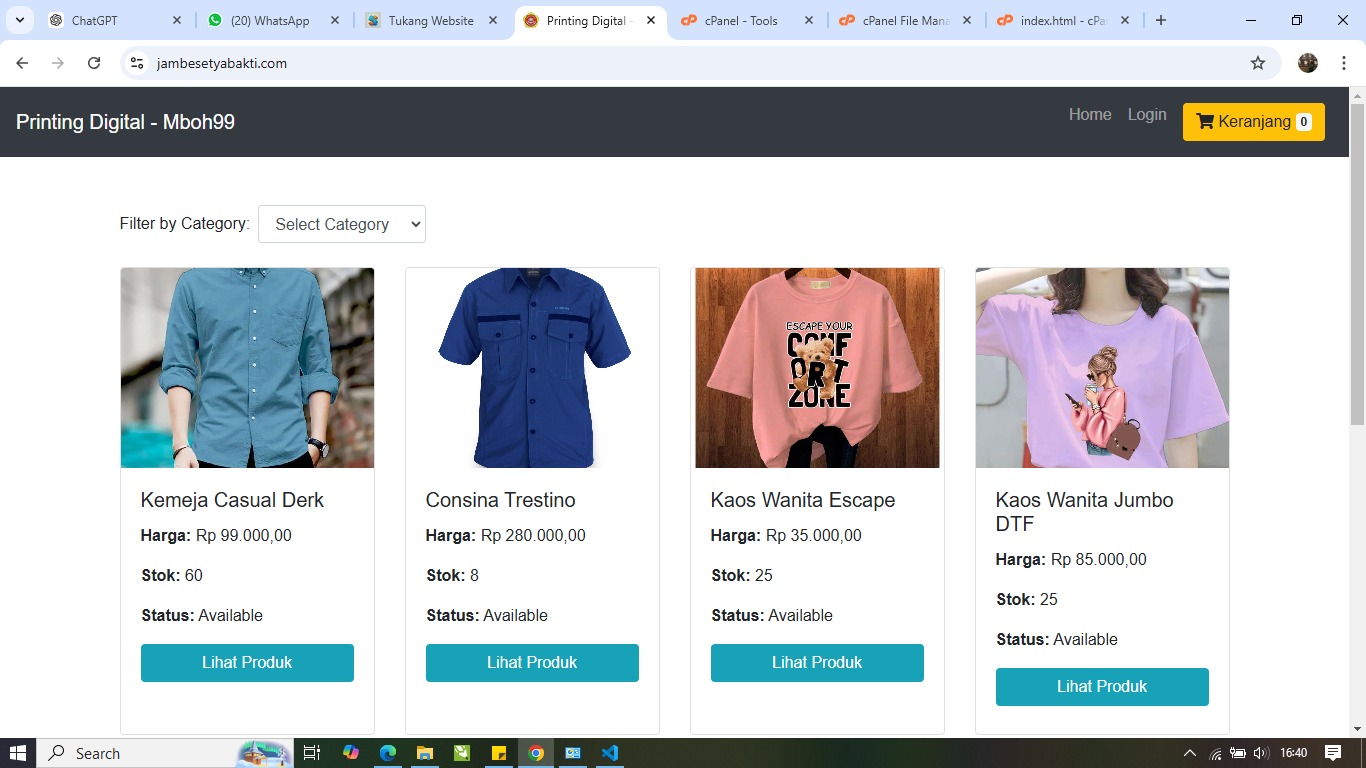Click the Consina Trestino product image
Screen dimensions: 1366x768
[x=532, y=367]
